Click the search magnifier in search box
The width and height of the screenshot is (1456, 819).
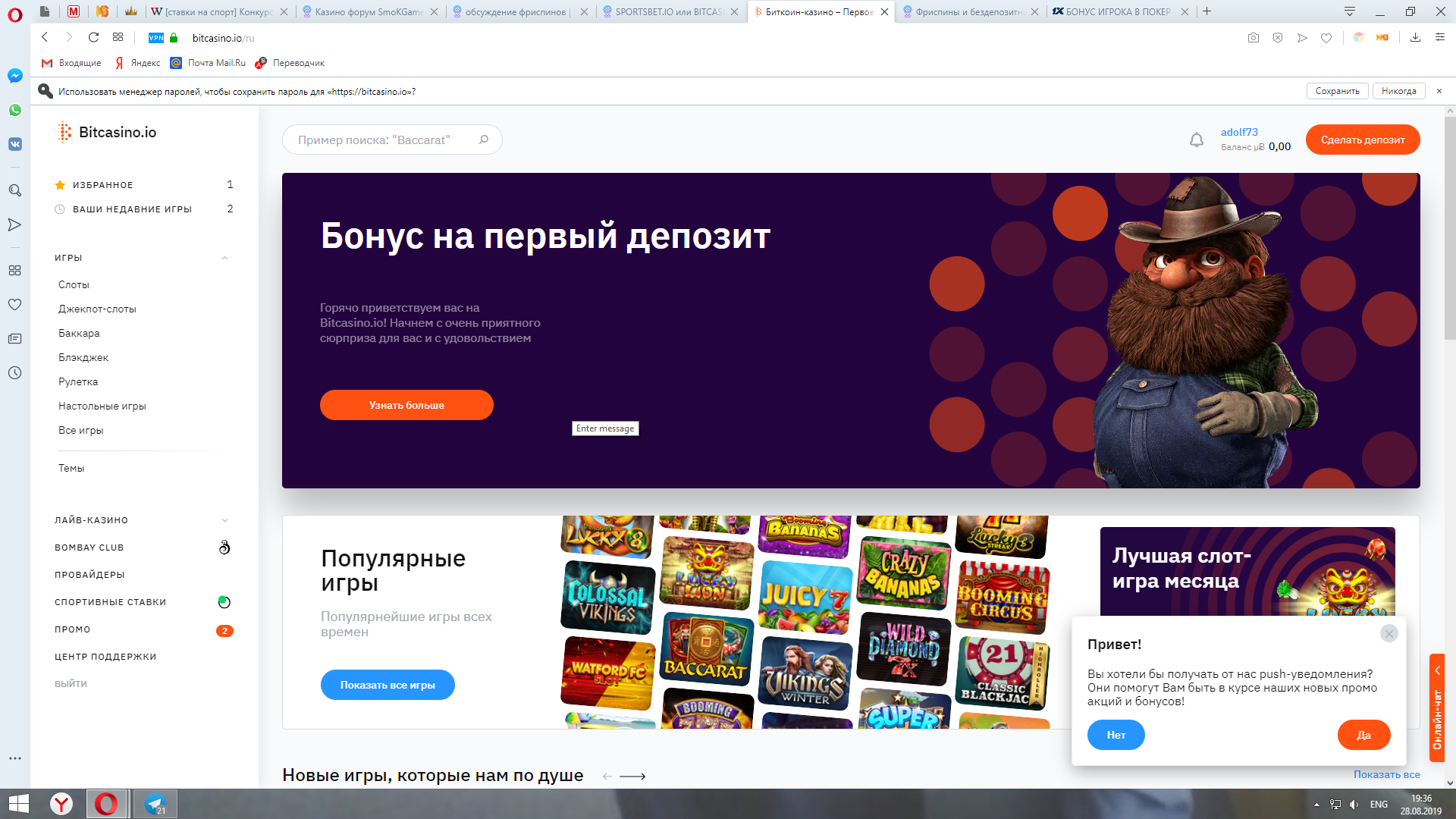[x=484, y=140]
